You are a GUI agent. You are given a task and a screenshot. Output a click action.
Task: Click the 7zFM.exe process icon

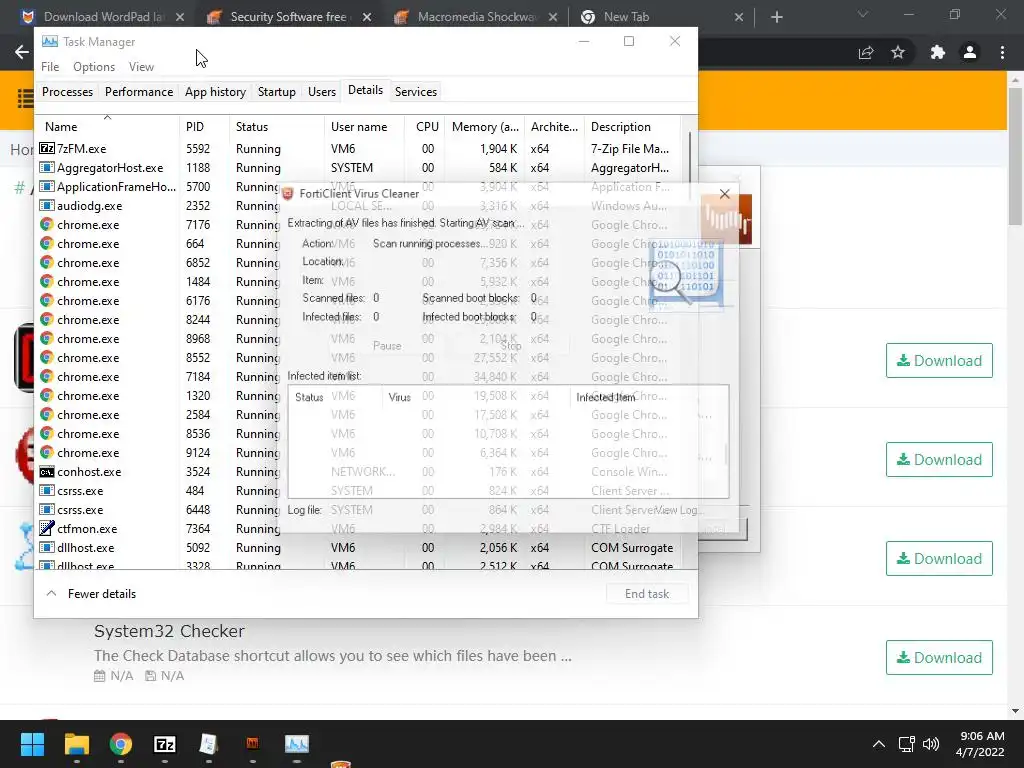[x=46, y=148]
